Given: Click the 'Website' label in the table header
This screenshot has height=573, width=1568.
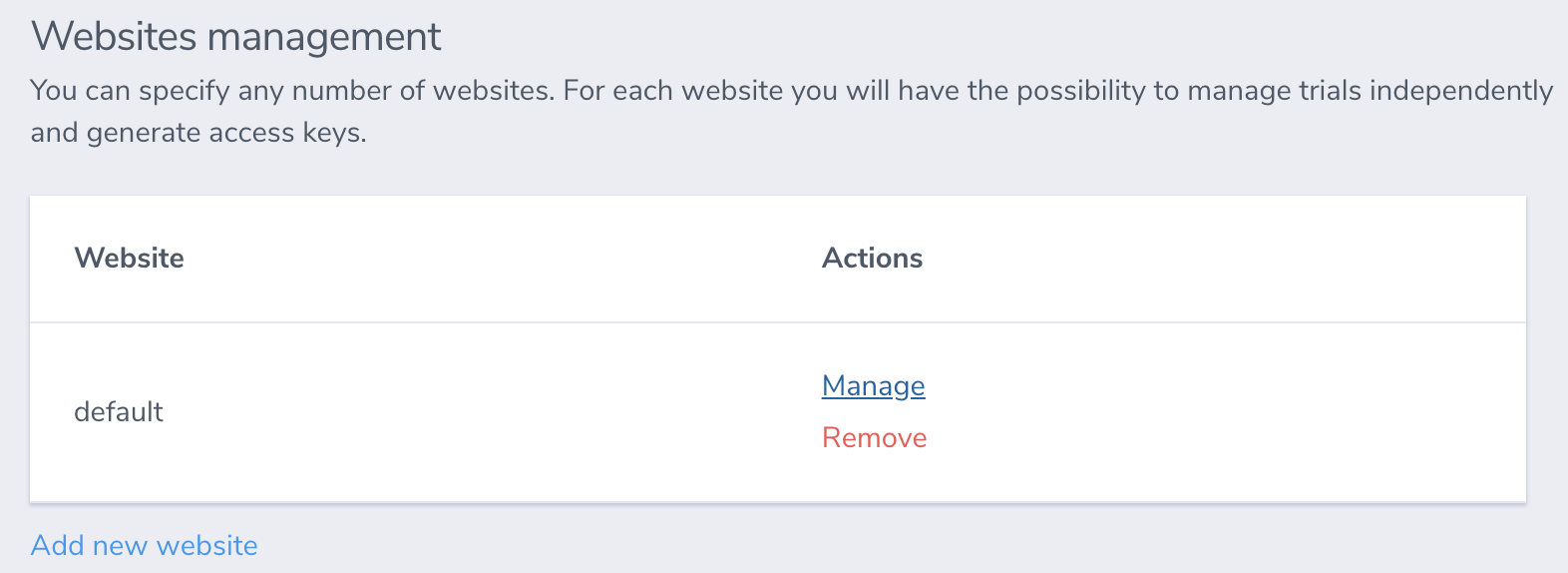Looking at the screenshot, I should [x=130, y=259].
